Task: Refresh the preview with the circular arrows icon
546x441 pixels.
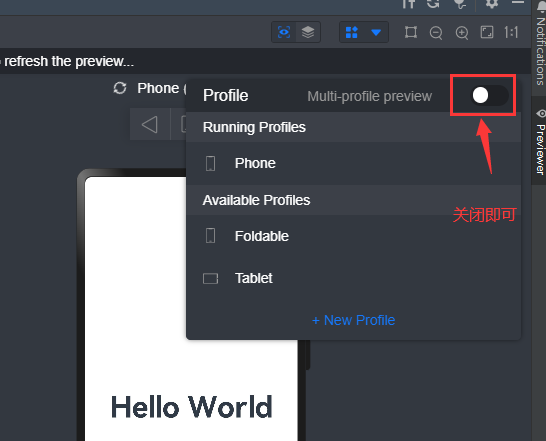Action: coord(120,88)
